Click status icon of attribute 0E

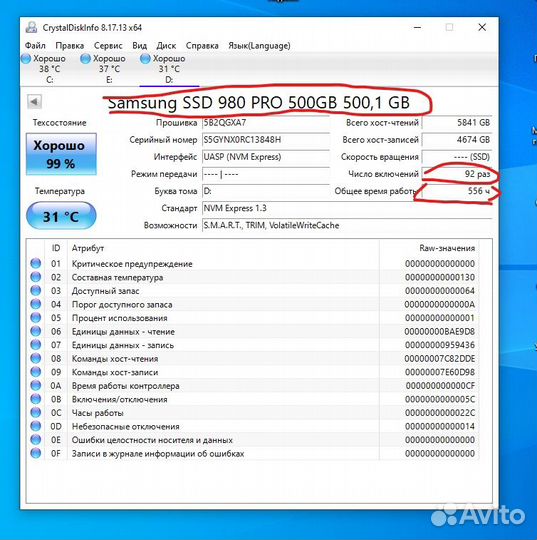click(35, 440)
